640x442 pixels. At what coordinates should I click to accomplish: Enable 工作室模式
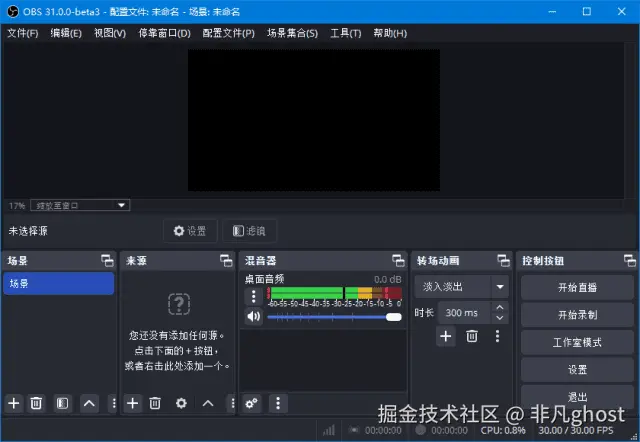point(577,342)
